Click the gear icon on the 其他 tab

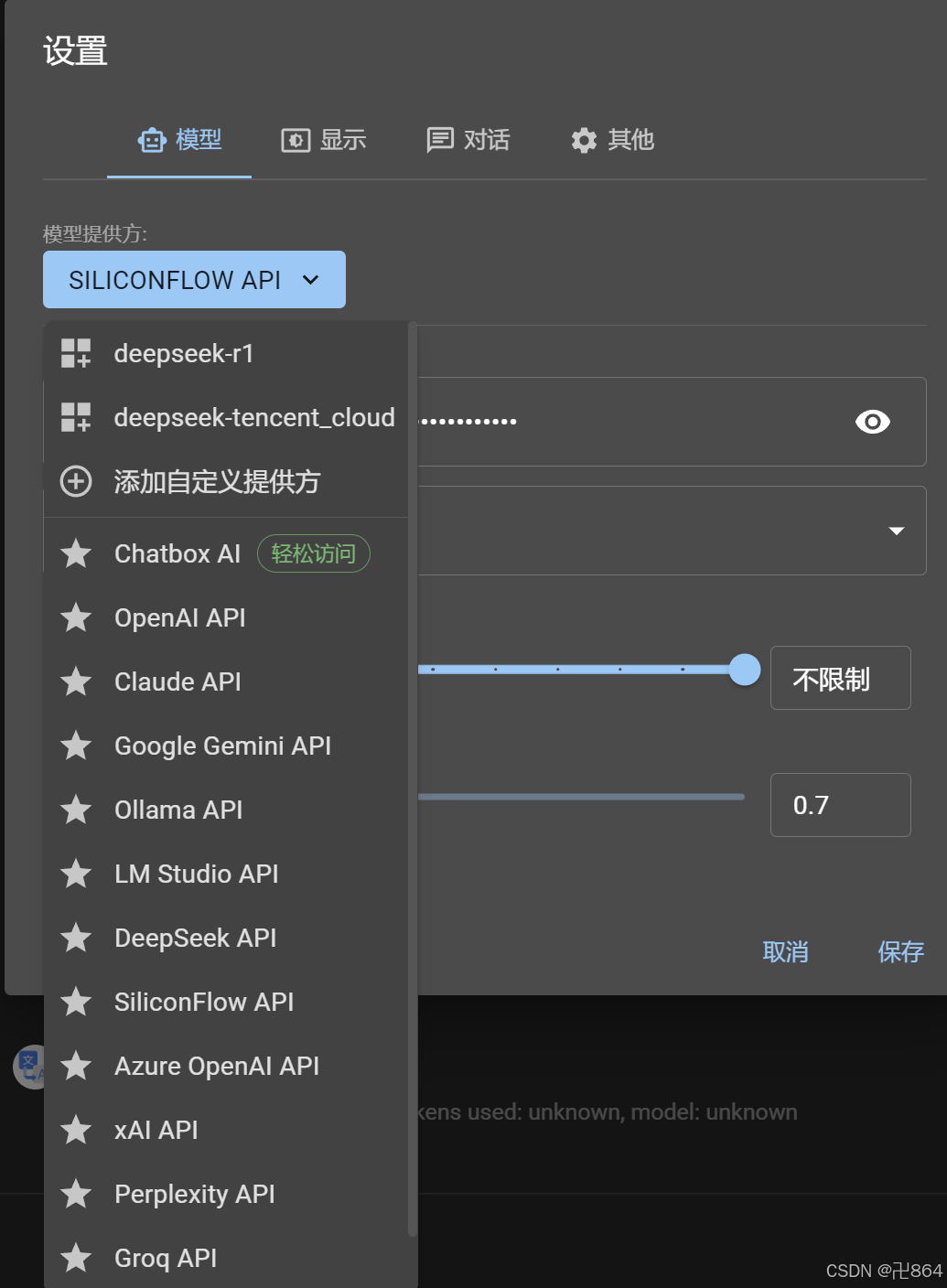tap(583, 140)
